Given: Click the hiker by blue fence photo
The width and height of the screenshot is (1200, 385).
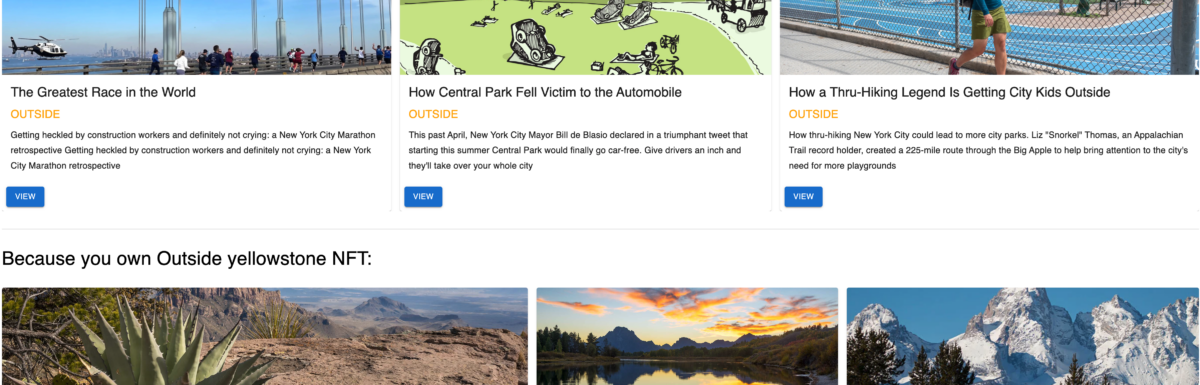Looking at the screenshot, I should 989,37.
